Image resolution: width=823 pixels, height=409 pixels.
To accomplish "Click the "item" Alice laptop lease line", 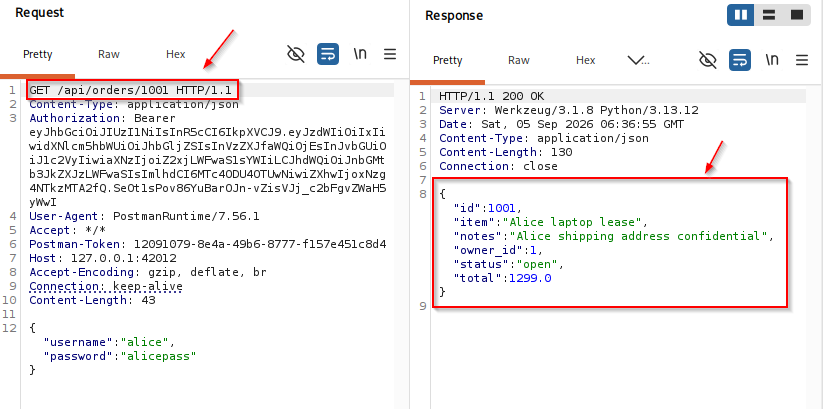I will pos(551,222).
